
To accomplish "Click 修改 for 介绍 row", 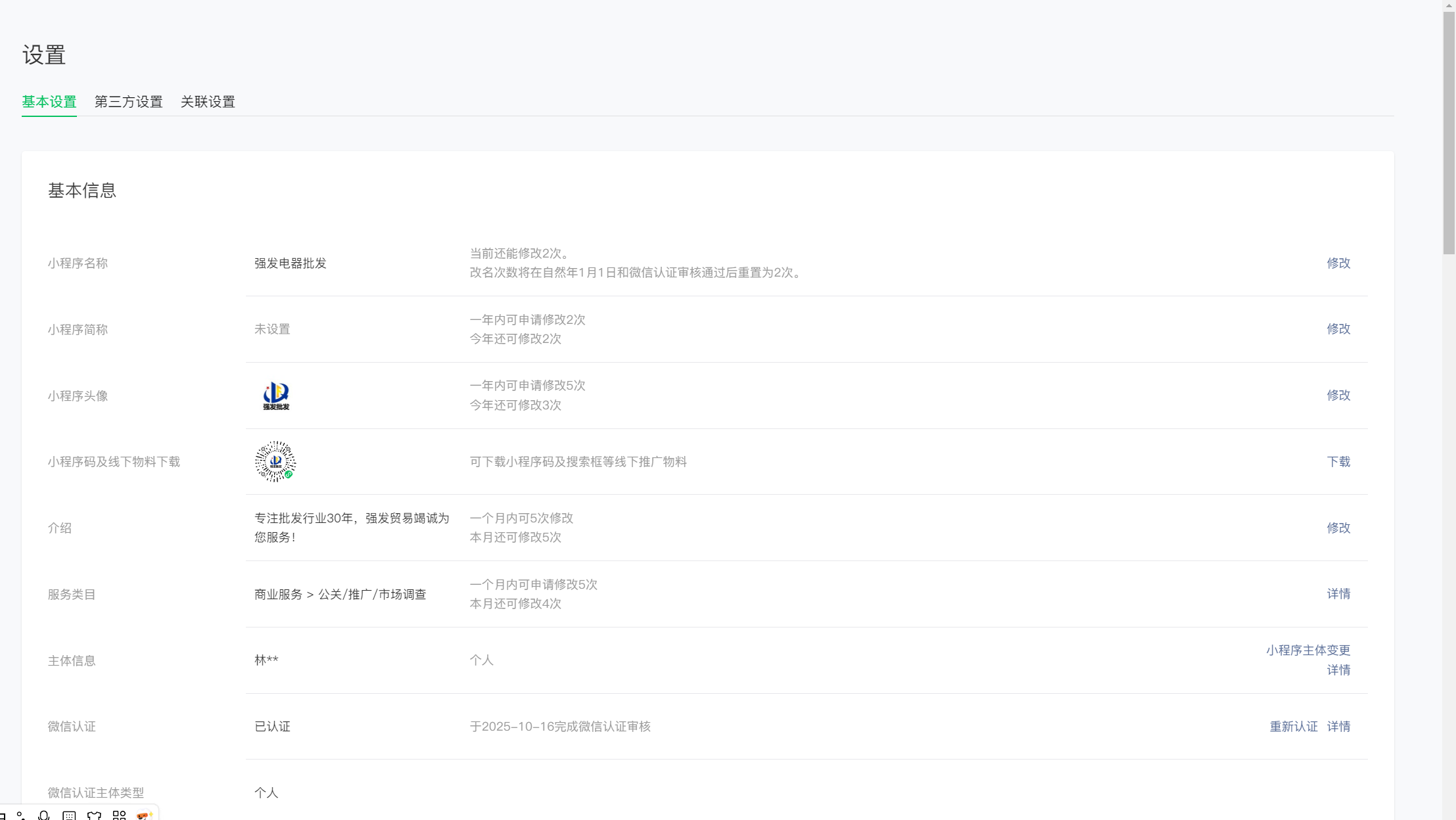I will click(x=1338, y=528).
